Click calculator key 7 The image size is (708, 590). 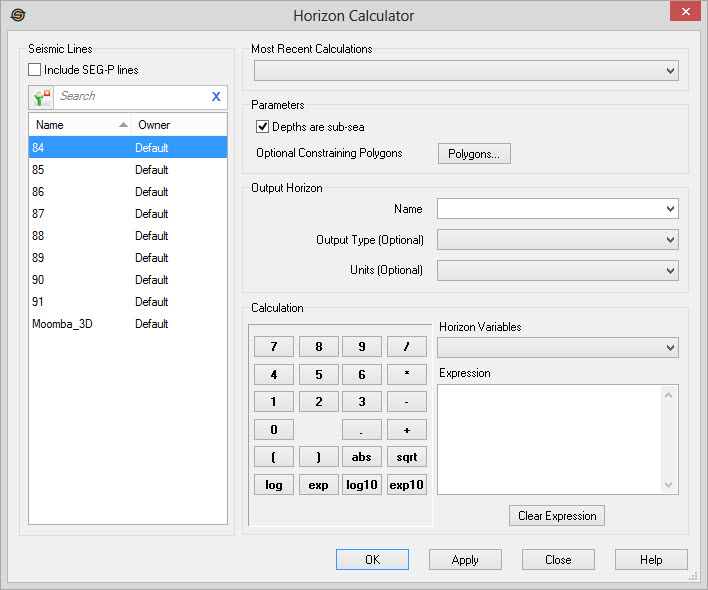274,346
